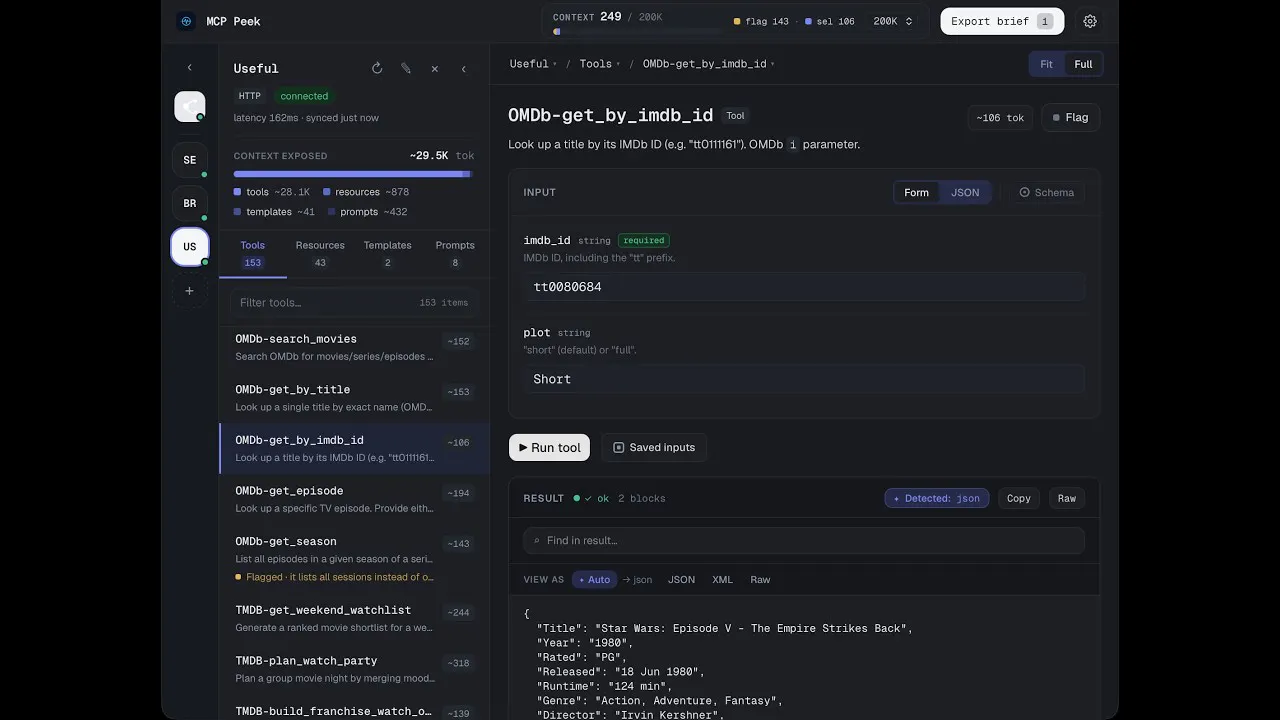Copy the result output
1280x720 pixels.
click(x=1019, y=498)
